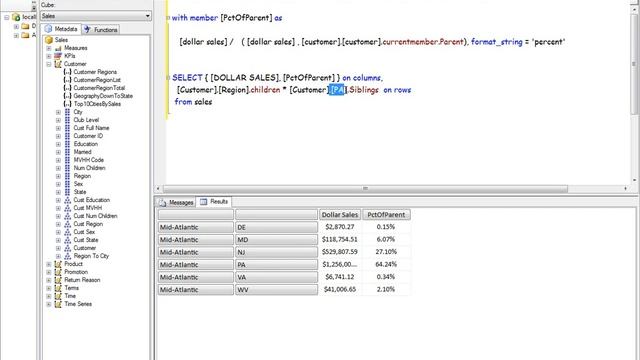Click the highlighted [PA] text in query
This screenshot has width=640, height=360.
(x=338, y=90)
